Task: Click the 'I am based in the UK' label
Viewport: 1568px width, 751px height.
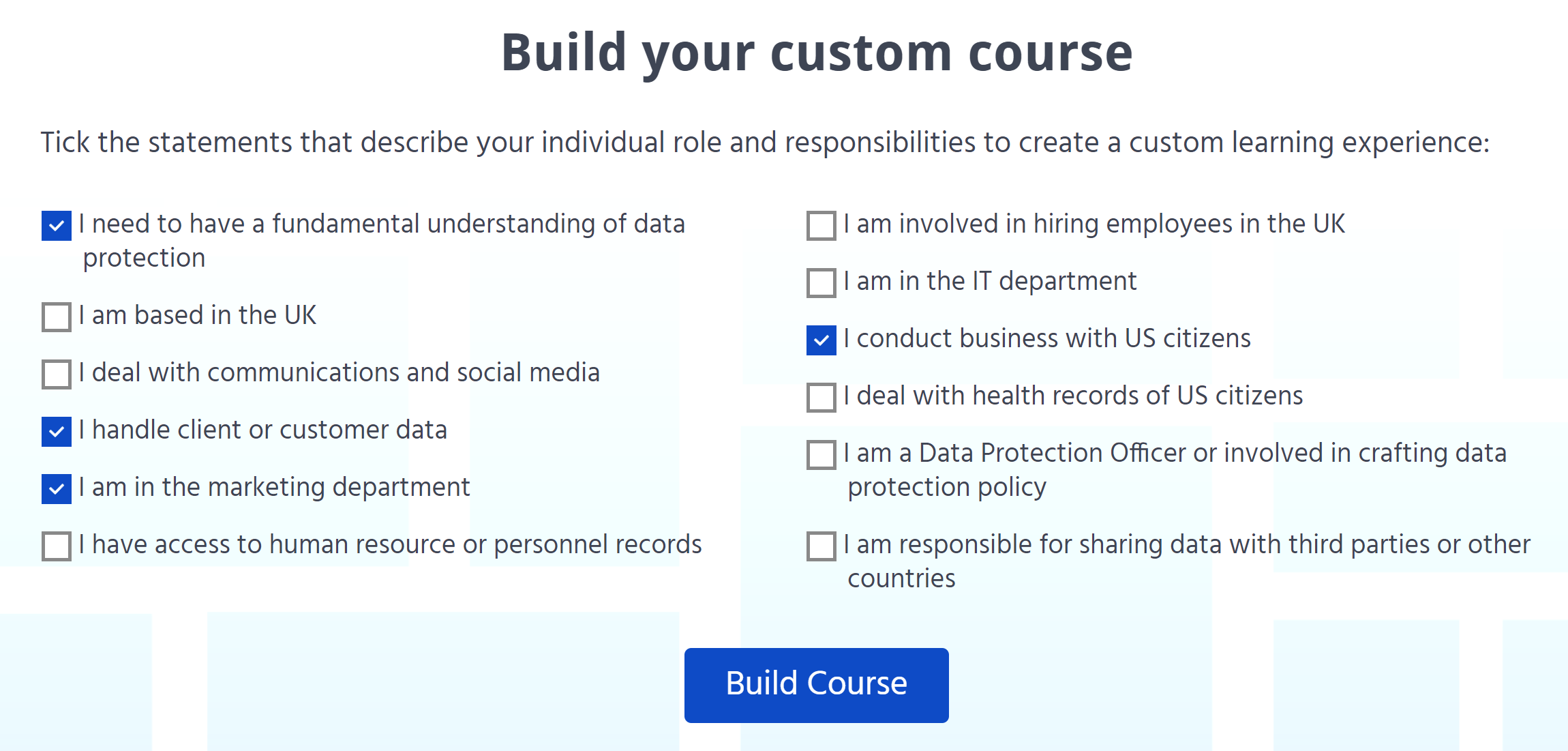Action: coord(198,316)
